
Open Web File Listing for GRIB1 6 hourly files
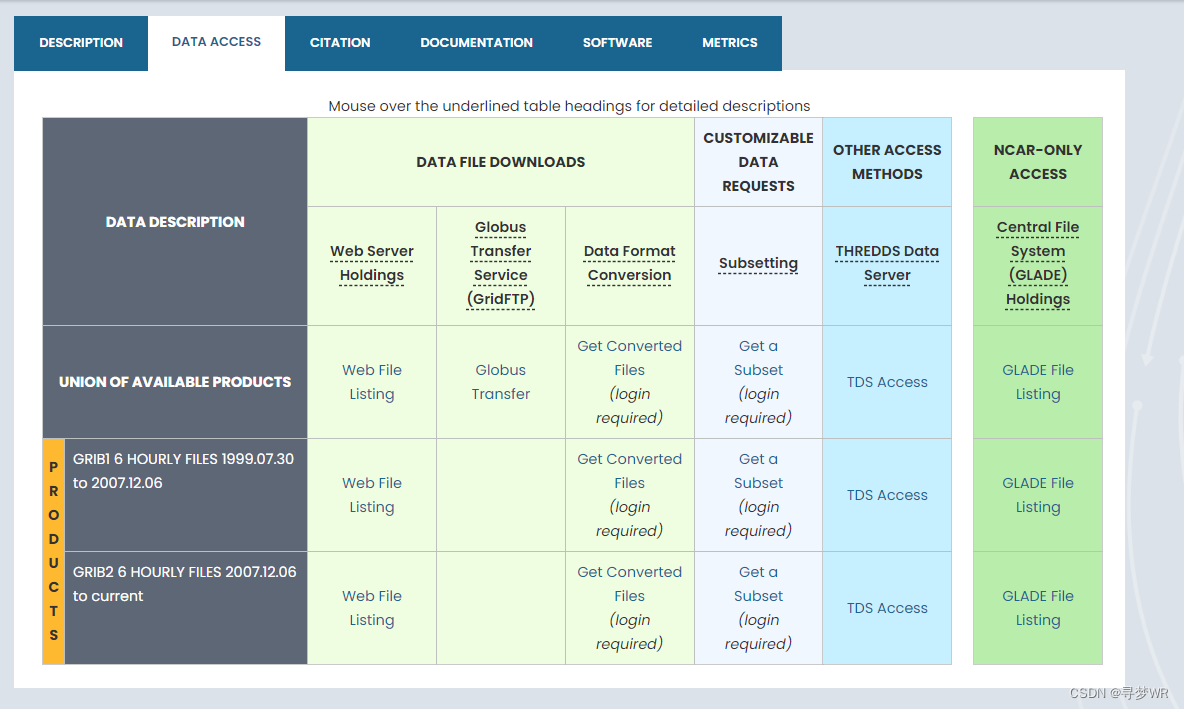[372, 495]
